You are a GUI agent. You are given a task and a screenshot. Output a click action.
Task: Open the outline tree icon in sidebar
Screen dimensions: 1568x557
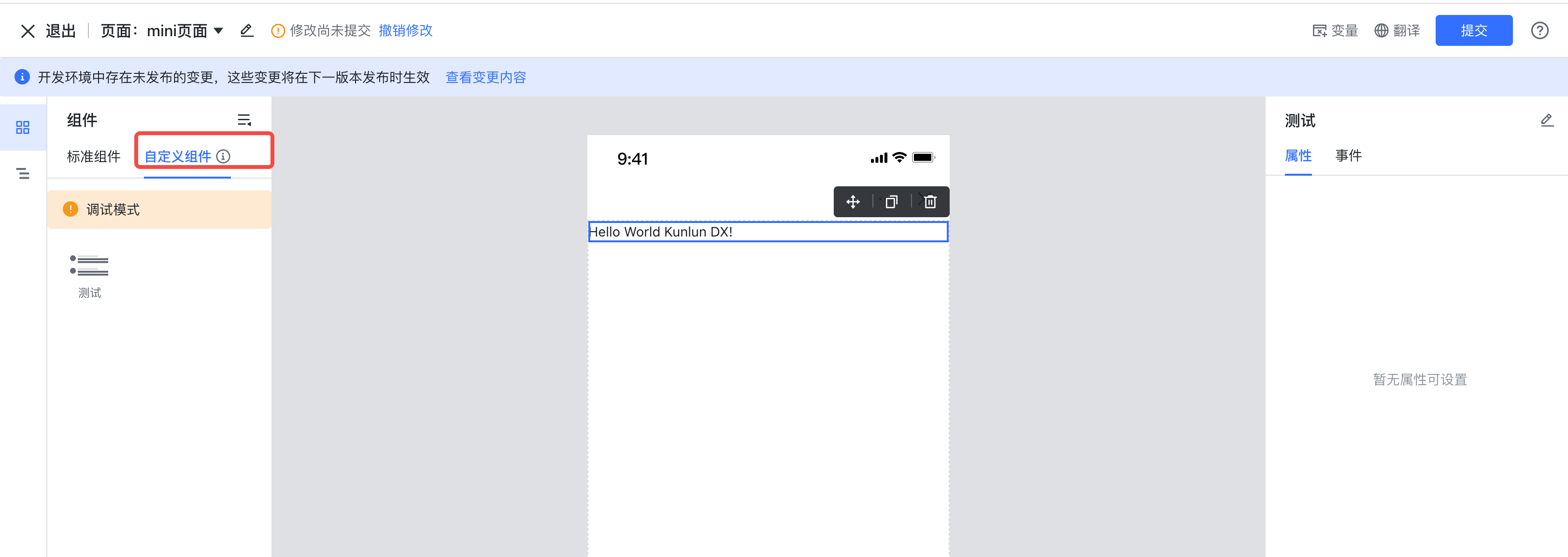coord(23,173)
